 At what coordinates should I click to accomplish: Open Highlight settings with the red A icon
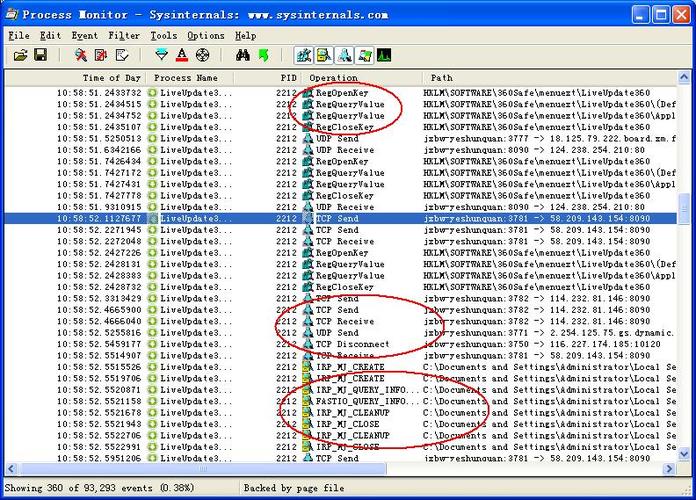[182, 56]
